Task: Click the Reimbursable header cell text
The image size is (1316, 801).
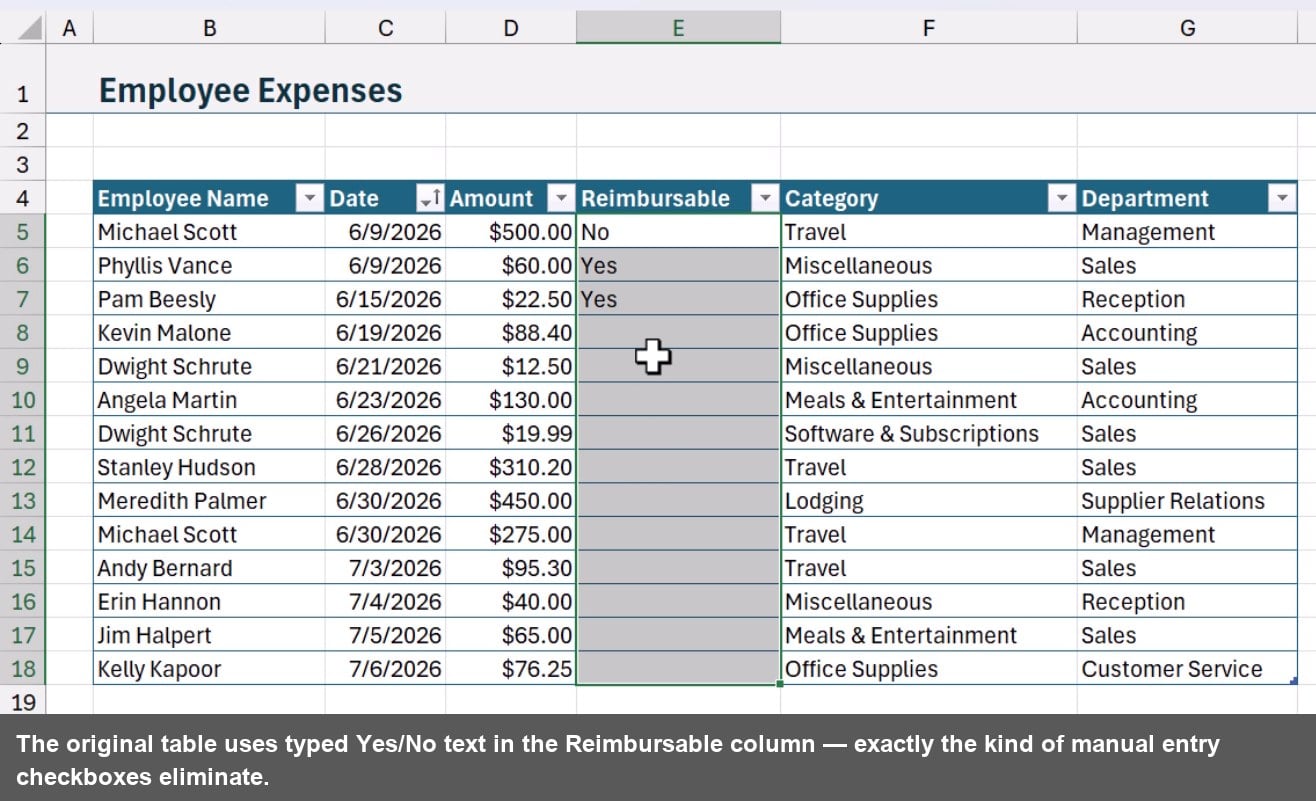Action: point(655,198)
